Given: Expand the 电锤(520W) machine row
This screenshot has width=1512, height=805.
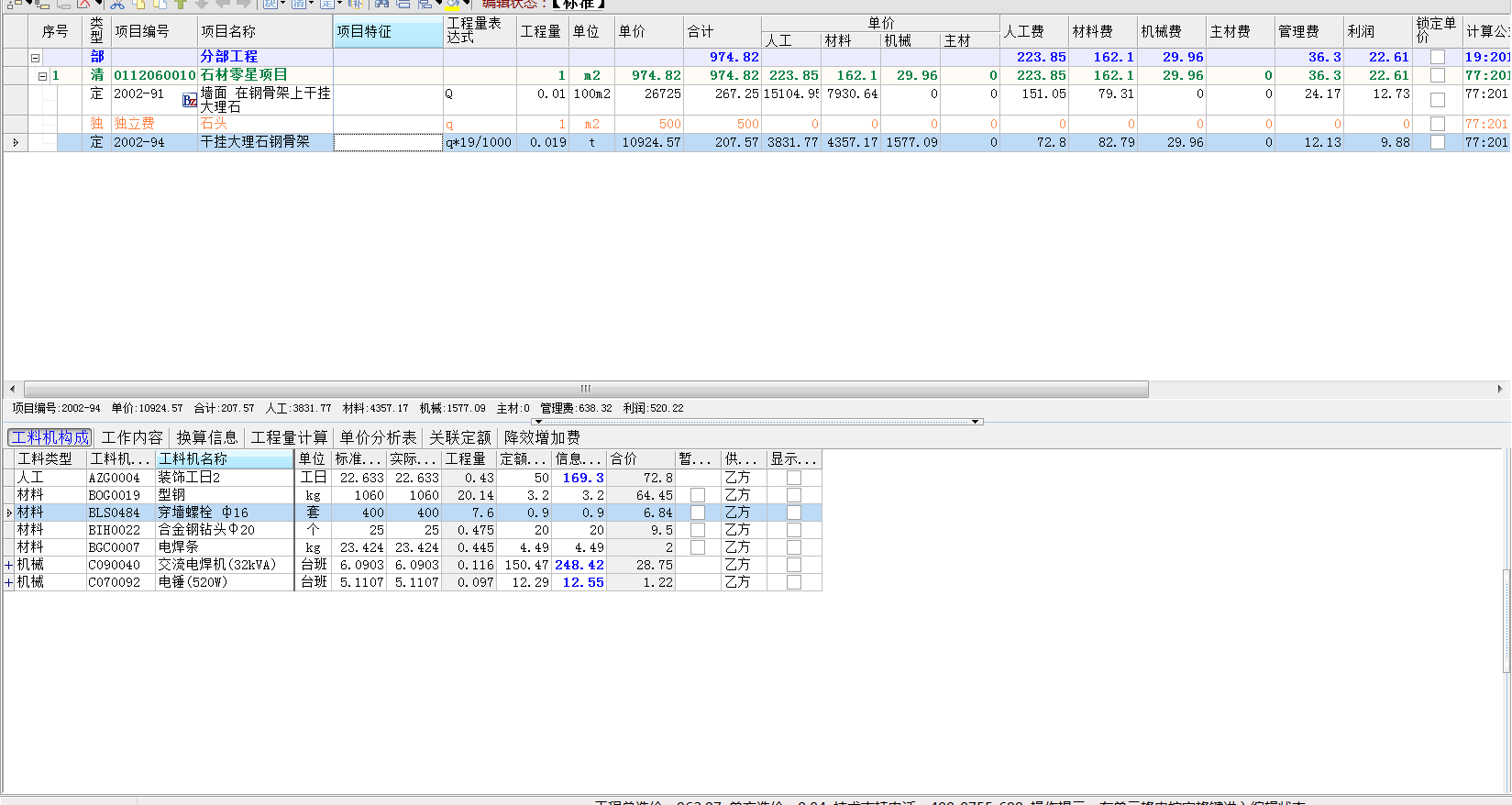Looking at the screenshot, I should [x=9, y=582].
